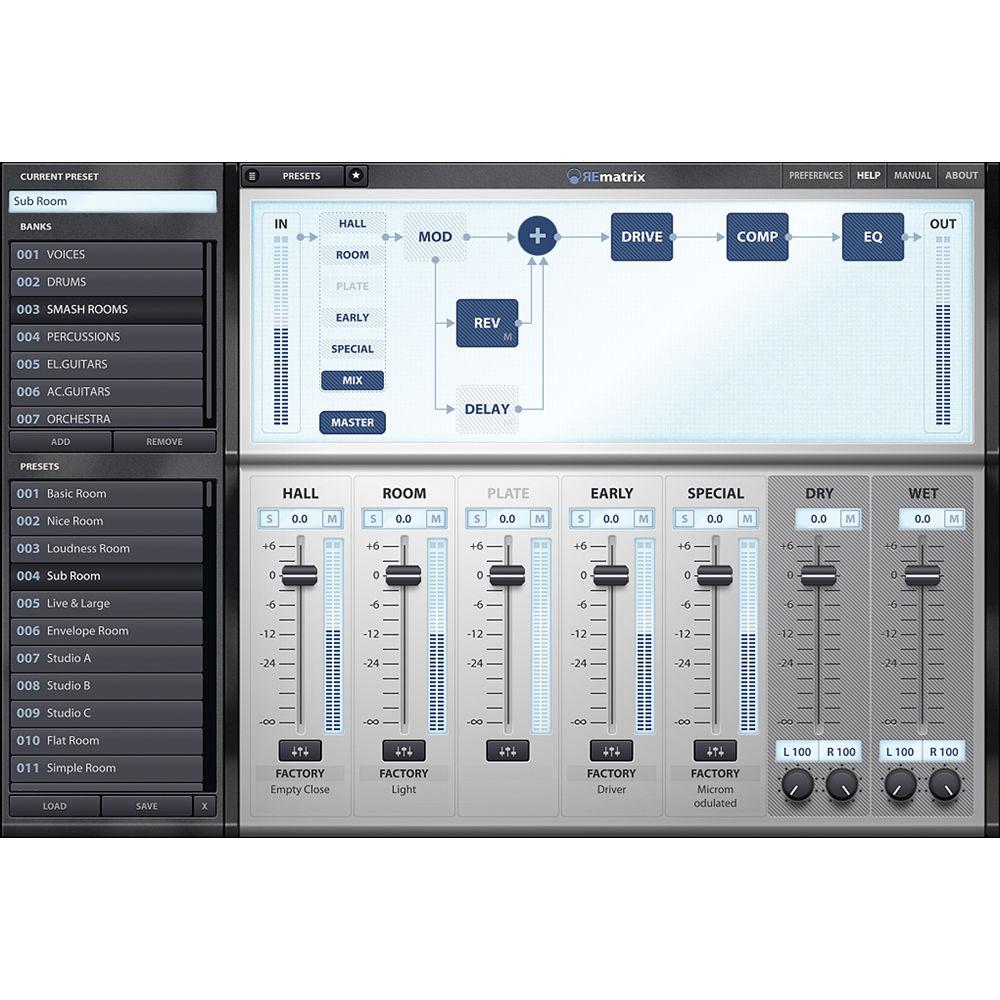This screenshot has width=1000, height=1000.
Task: Switch to the MASTER view
Action: click(352, 422)
